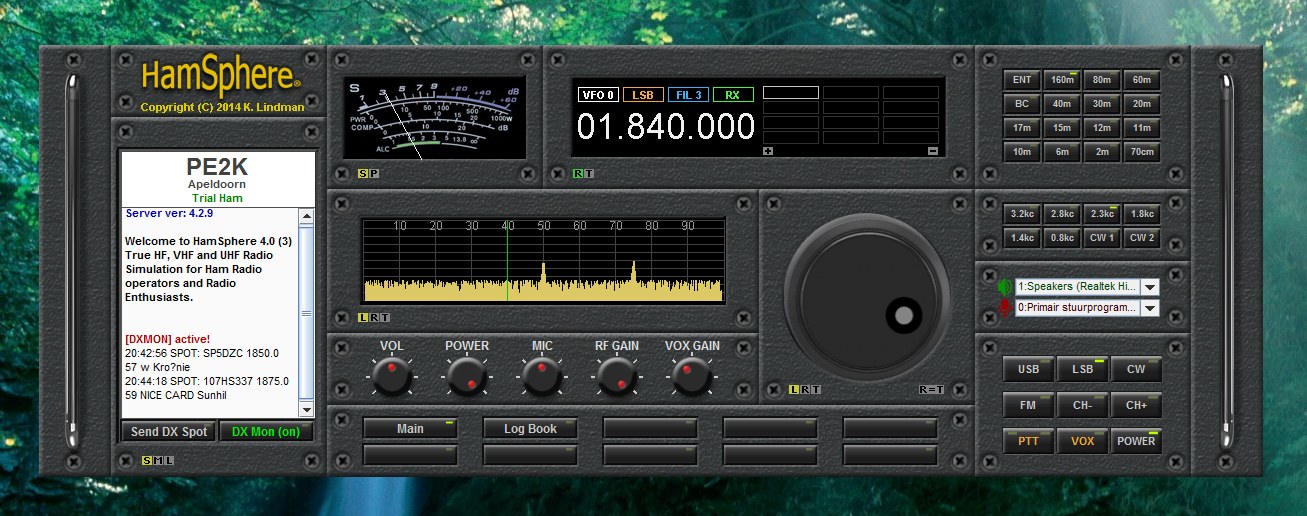Toggle the VOX button
Image resolution: width=1307 pixels, height=516 pixels.
(1083, 441)
